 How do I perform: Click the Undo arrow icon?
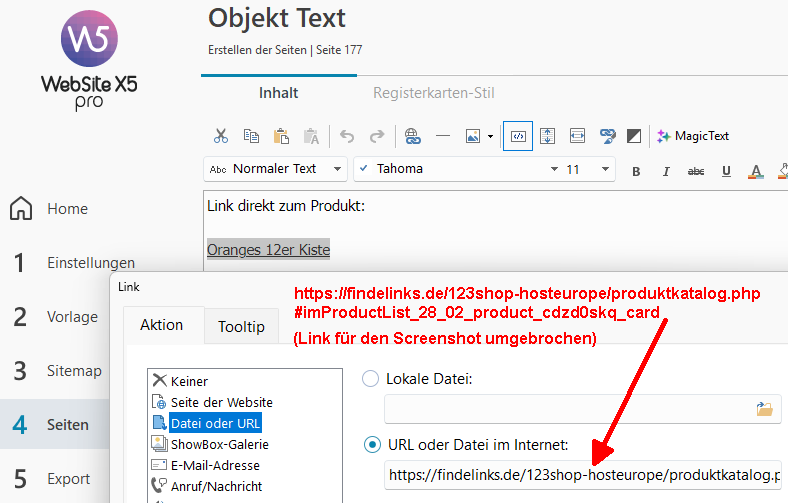click(346, 136)
